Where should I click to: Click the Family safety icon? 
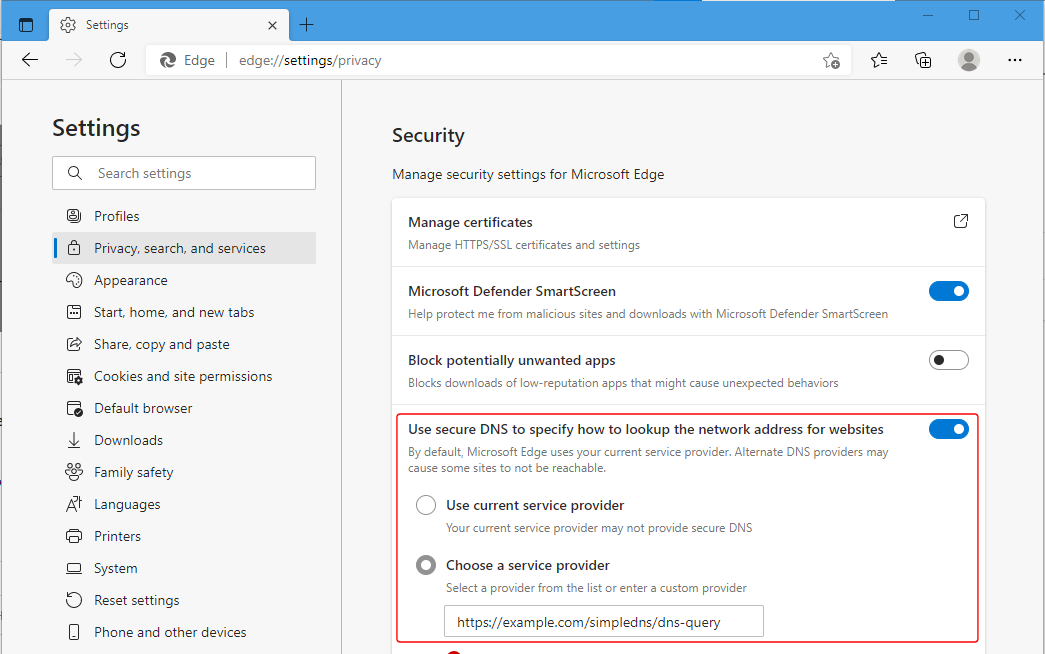[x=74, y=472]
